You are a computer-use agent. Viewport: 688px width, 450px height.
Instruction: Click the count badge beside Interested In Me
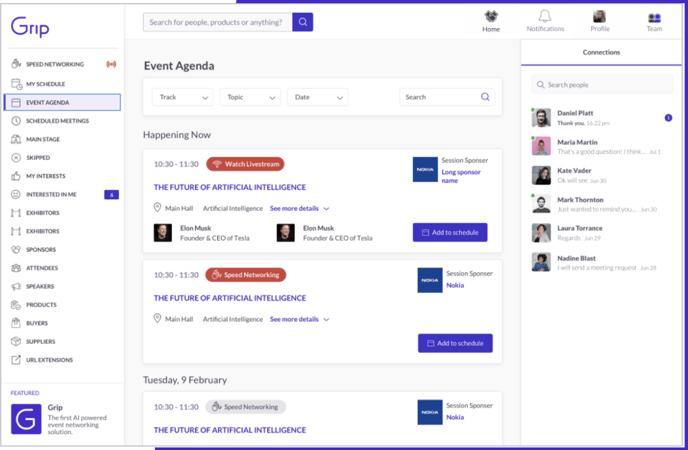111,194
